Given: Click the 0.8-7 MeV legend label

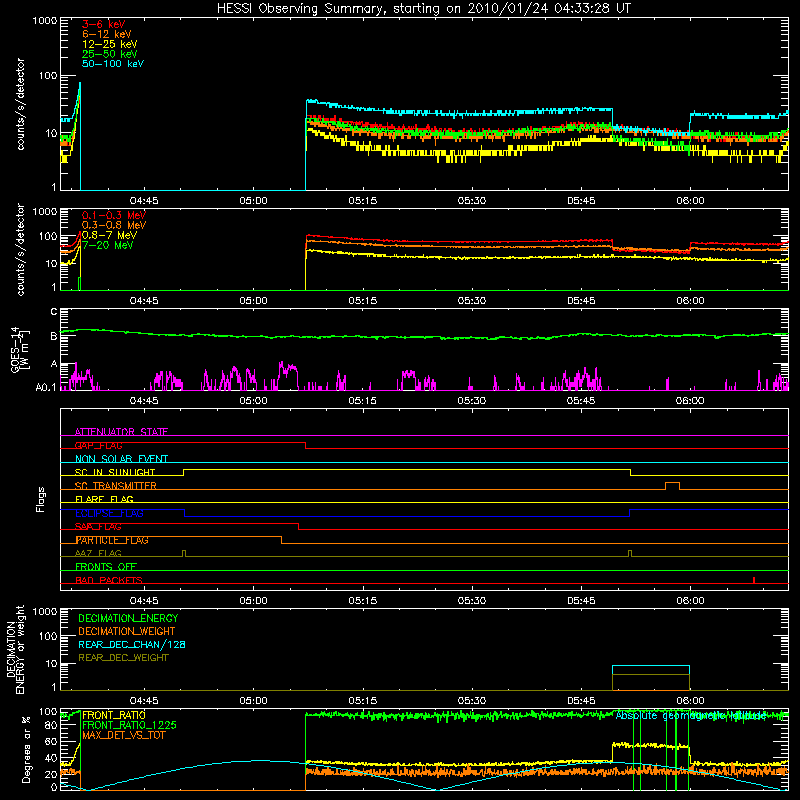Looking at the screenshot, I should click(x=109, y=235).
